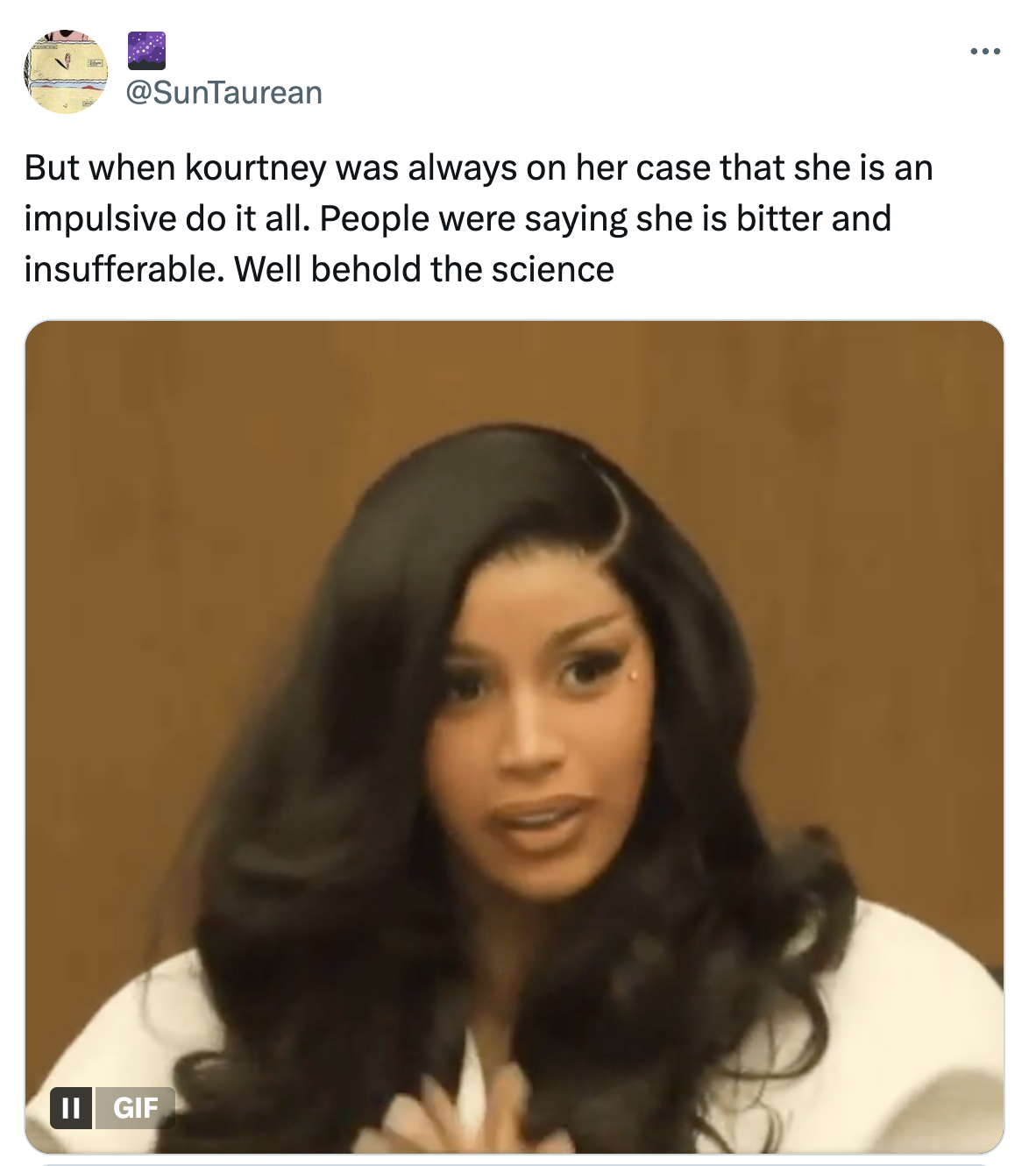
Task: Open the @SunTaurean handle link
Action: [224, 92]
